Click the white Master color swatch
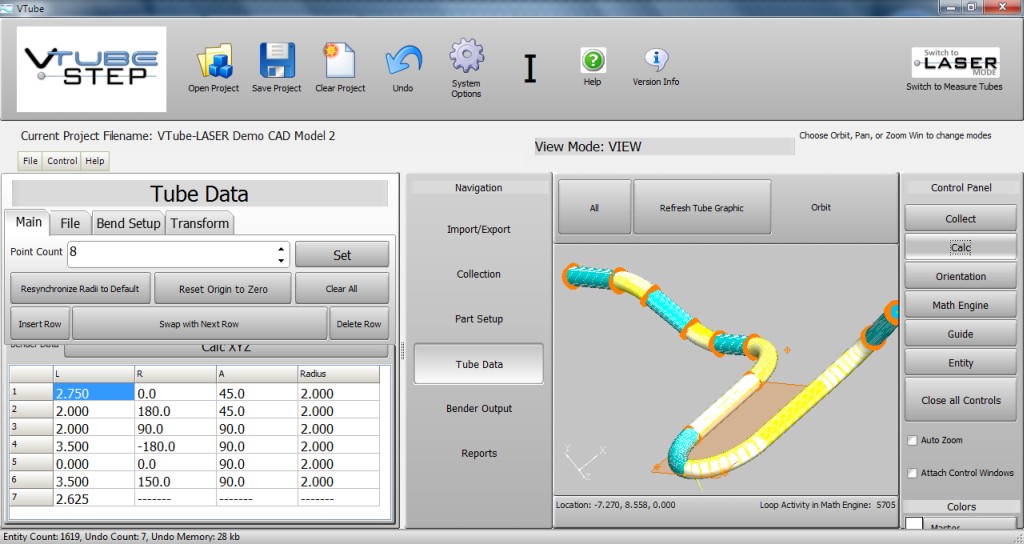The height and width of the screenshot is (544, 1024). click(x=914, y=525)
